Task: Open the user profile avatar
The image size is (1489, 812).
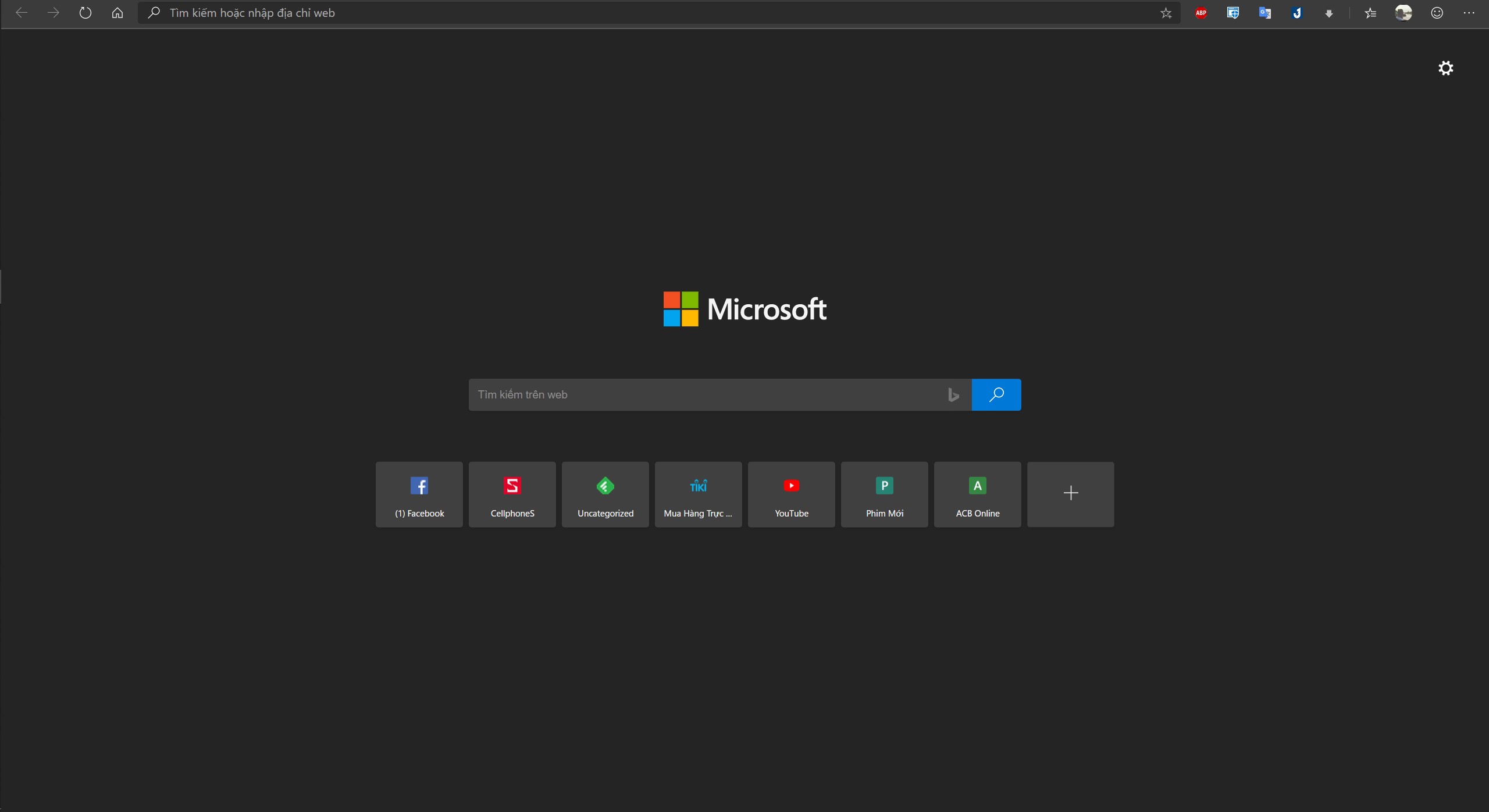Action: click(x=1403, y=13)
